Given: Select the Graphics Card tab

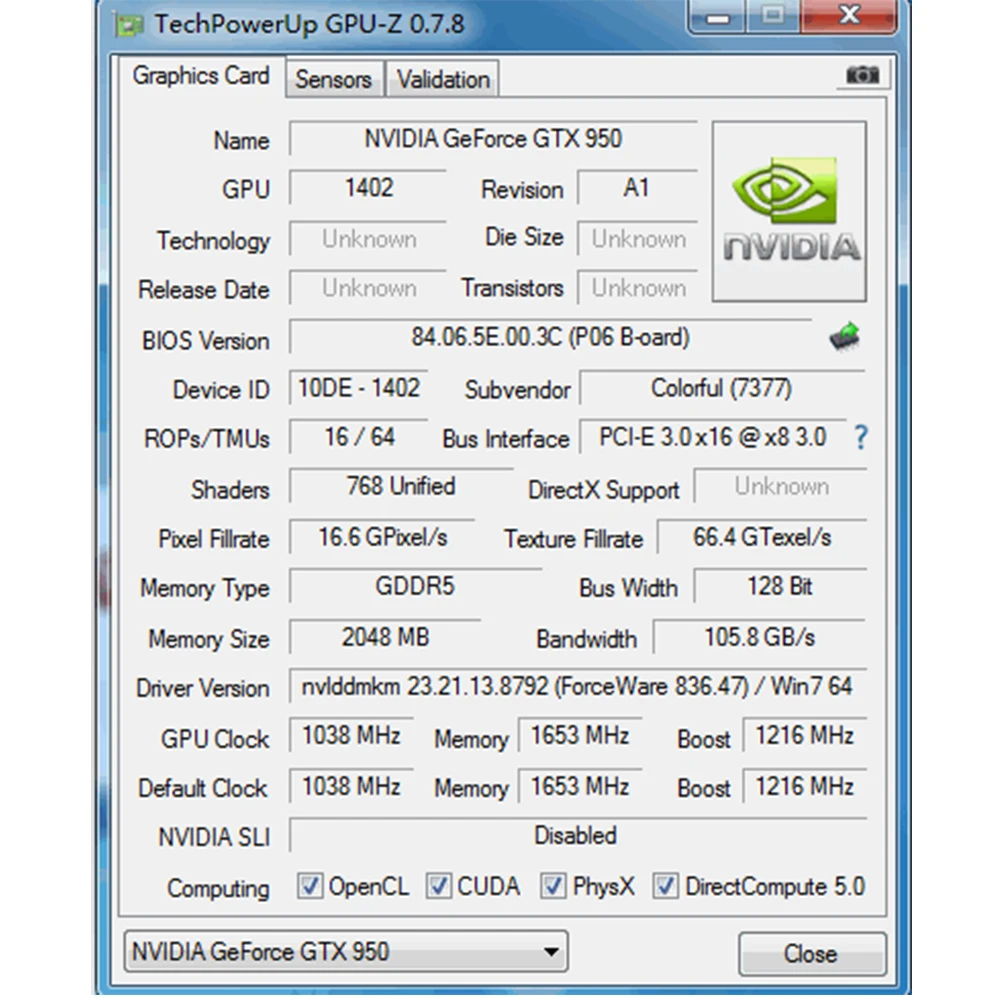Looking at the screenshot, I should (x=201, y=76).
